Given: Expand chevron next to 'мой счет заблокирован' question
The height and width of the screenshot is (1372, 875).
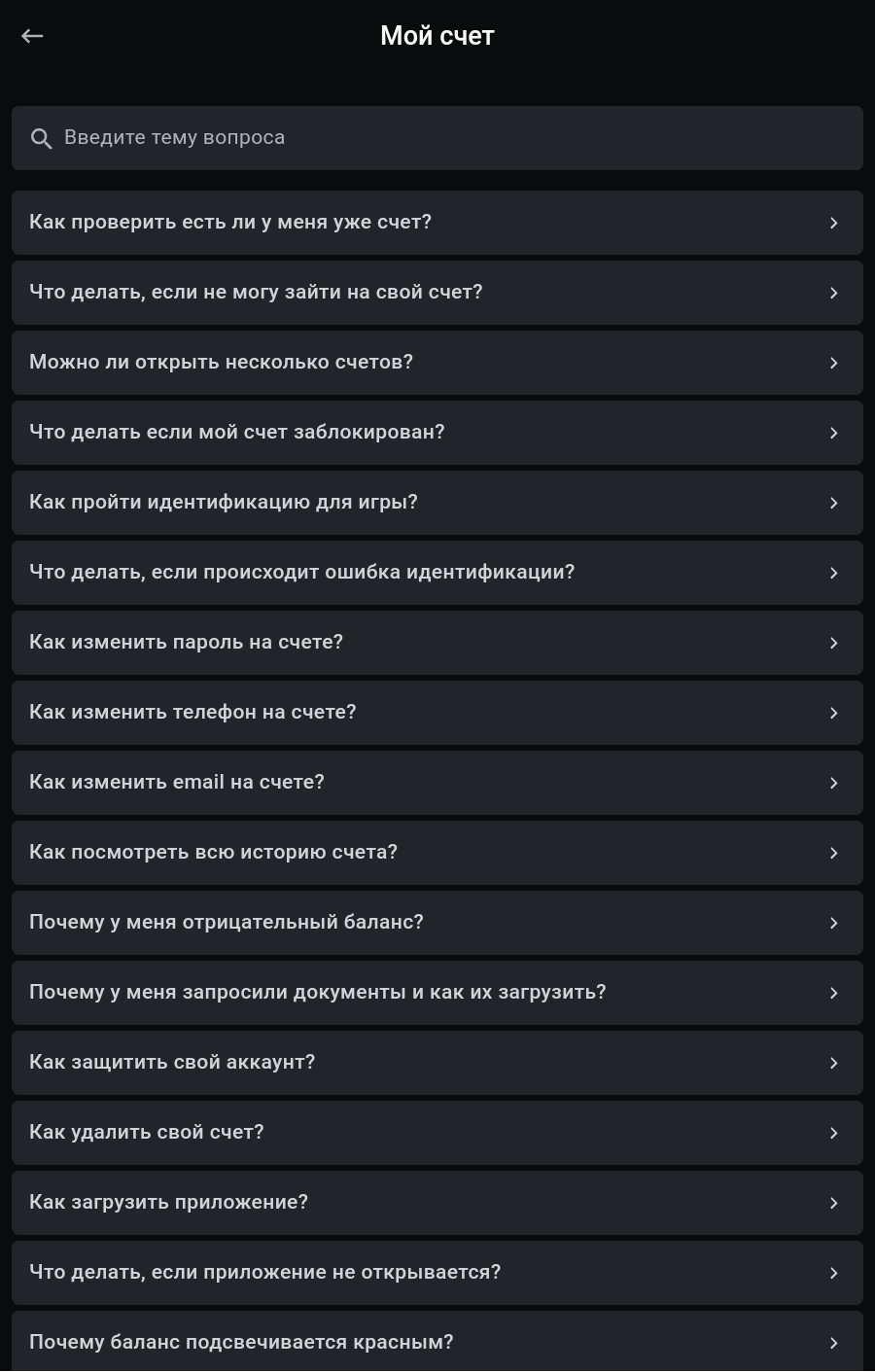Looking at the screenshot, I should (x=833, y=433).
